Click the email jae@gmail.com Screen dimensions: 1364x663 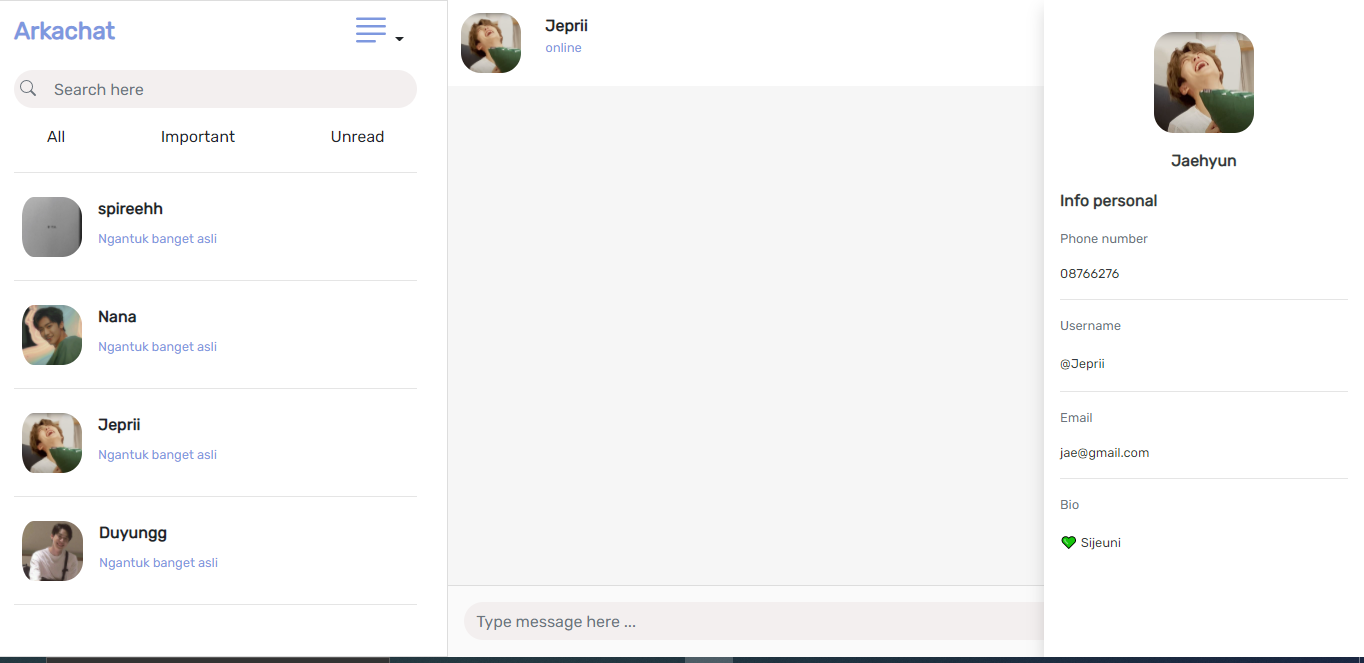(1104, 452)
